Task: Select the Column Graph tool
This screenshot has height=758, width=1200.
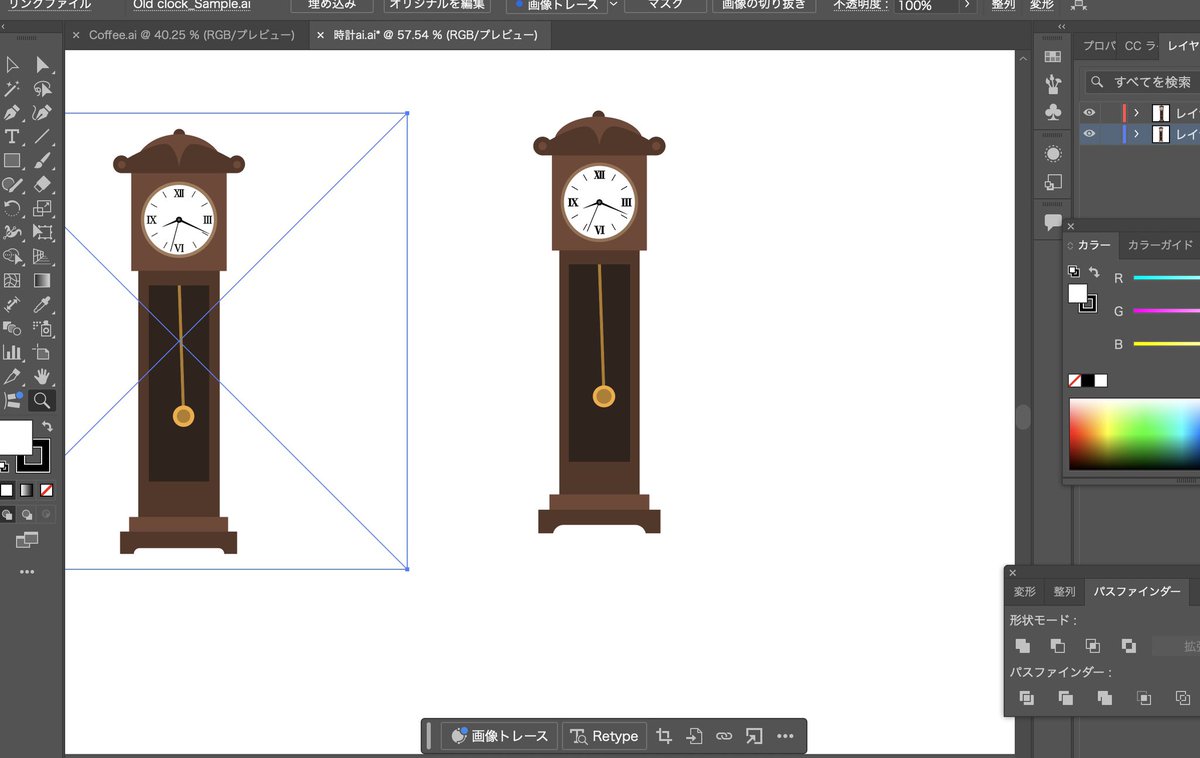Action: 12,353
